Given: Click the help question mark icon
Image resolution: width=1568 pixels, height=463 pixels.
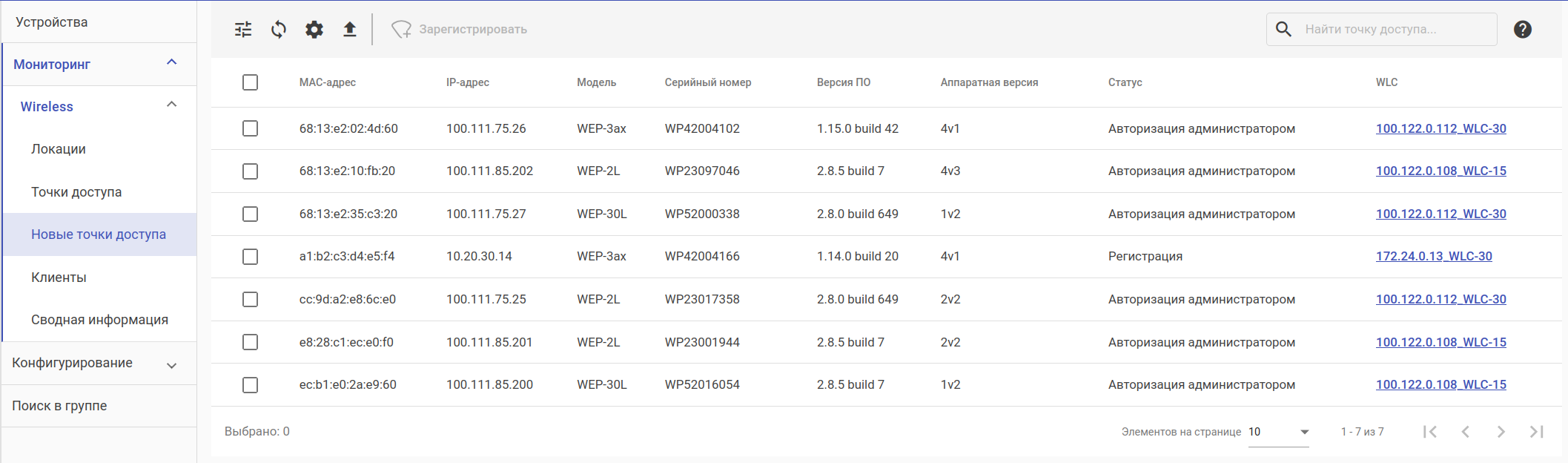Looking at the screenshot, I should pos(1522,30).
